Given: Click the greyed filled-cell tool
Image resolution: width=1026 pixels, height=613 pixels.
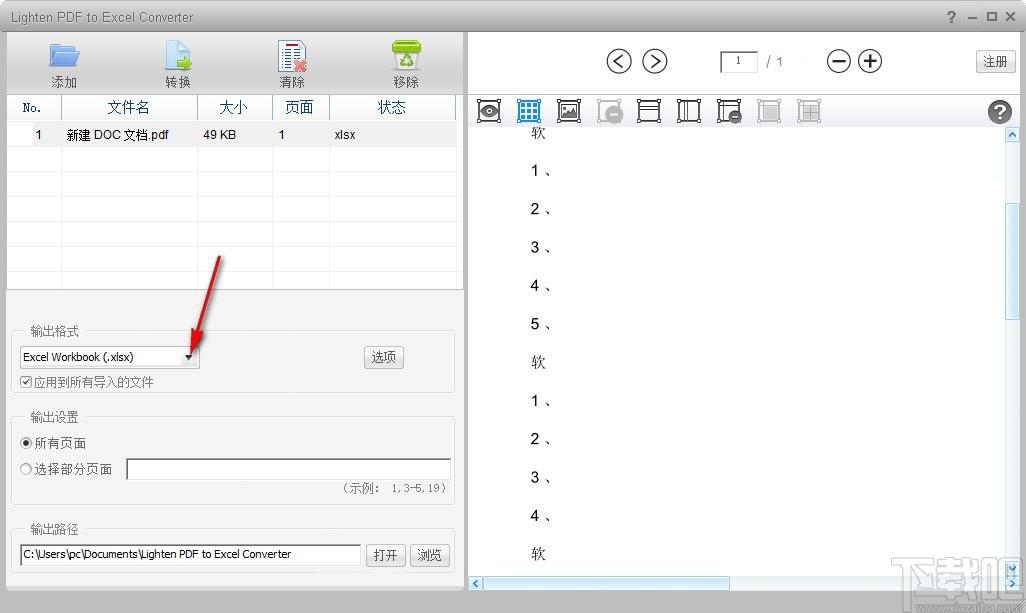Looking at the screenshot, I should pyautogui.click(x=769, y=111).
